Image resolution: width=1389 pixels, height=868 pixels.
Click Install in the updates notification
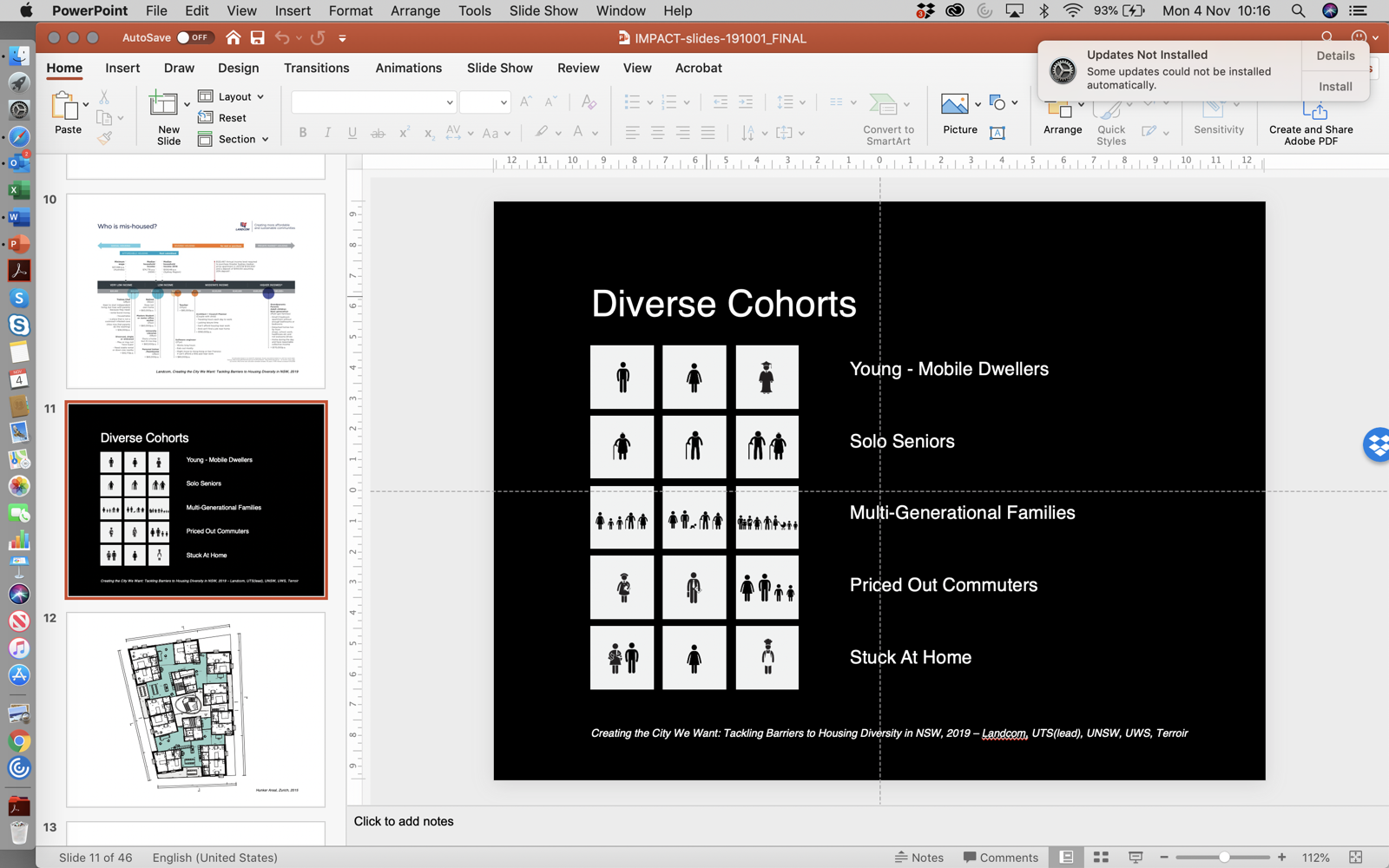coord(1334,86)
